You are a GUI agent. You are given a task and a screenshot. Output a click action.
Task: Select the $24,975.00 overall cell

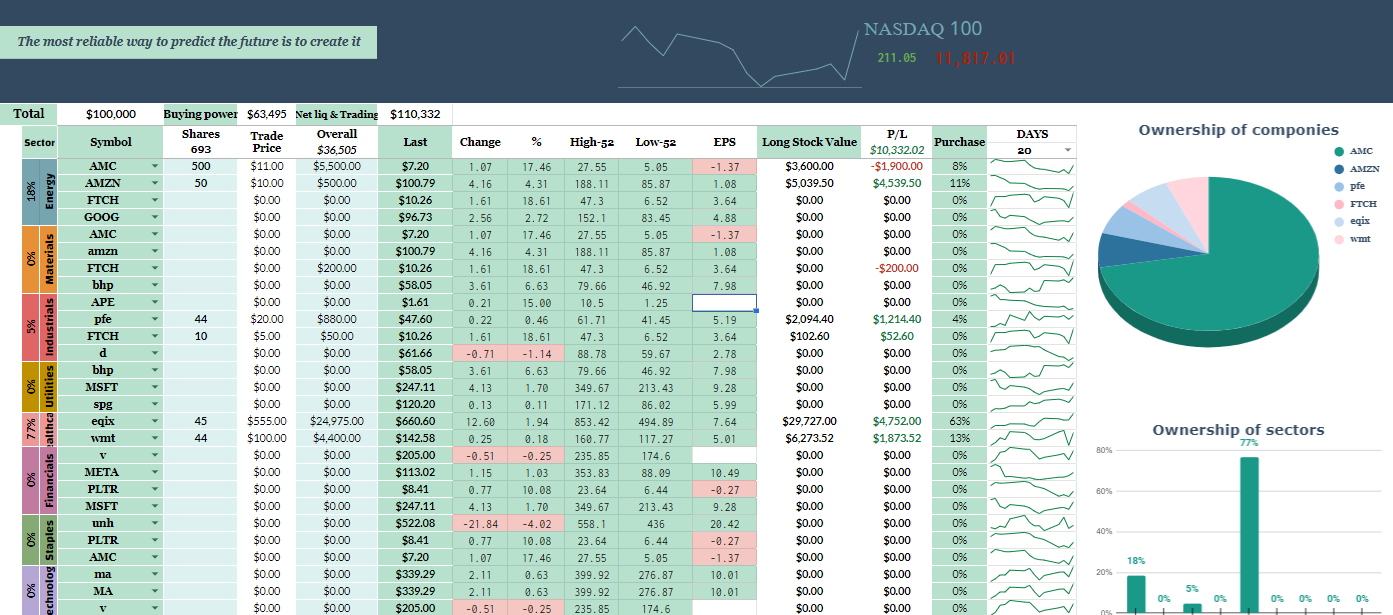337,421
